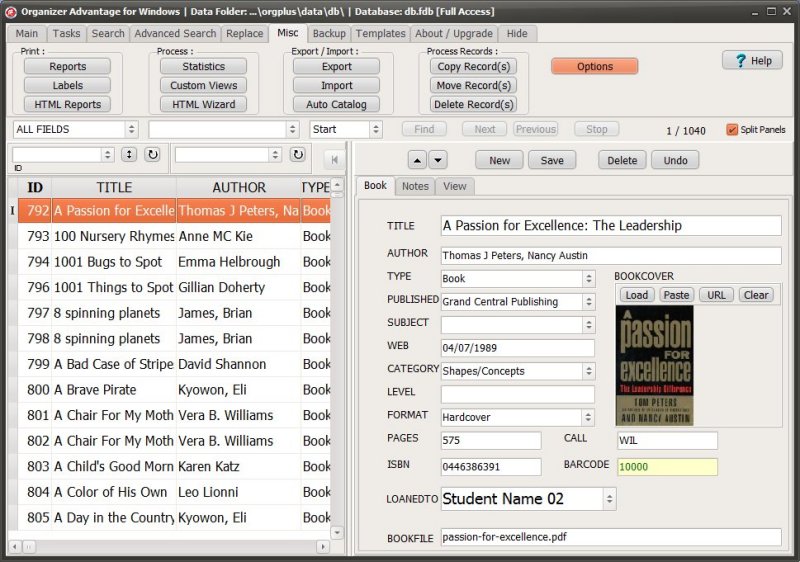Open the Templates tab

[381, 34]
